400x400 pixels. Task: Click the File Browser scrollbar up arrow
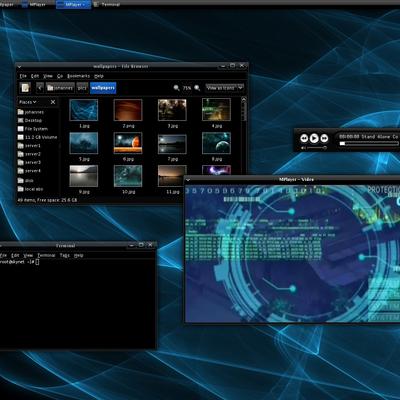[x=244, y=99]
